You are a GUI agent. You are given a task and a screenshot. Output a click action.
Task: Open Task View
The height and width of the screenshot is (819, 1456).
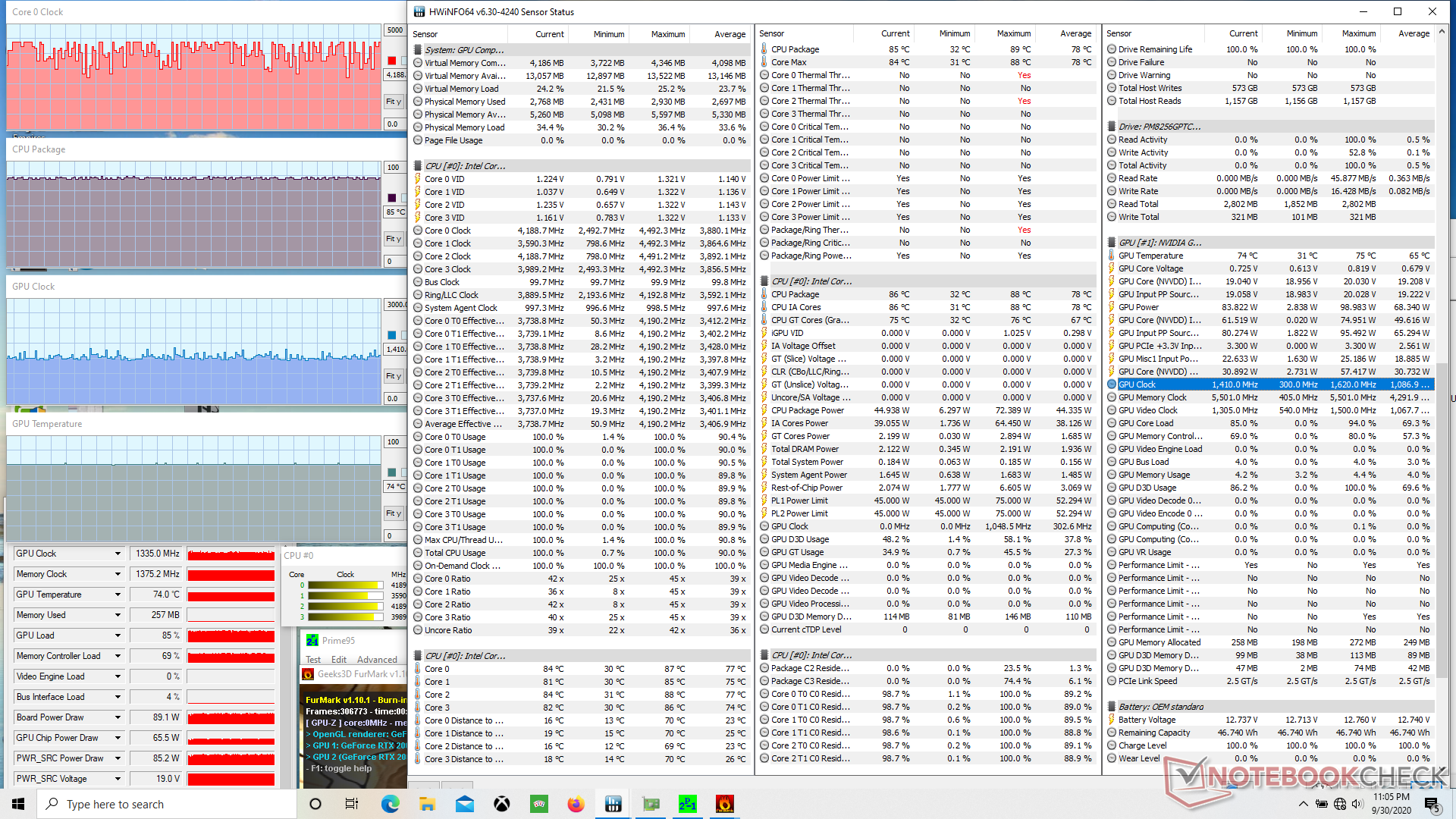click(352, 804)
